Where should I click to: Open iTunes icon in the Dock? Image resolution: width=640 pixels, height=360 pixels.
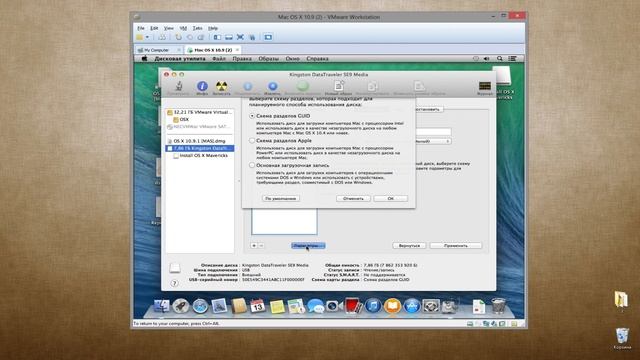(373, 306)
